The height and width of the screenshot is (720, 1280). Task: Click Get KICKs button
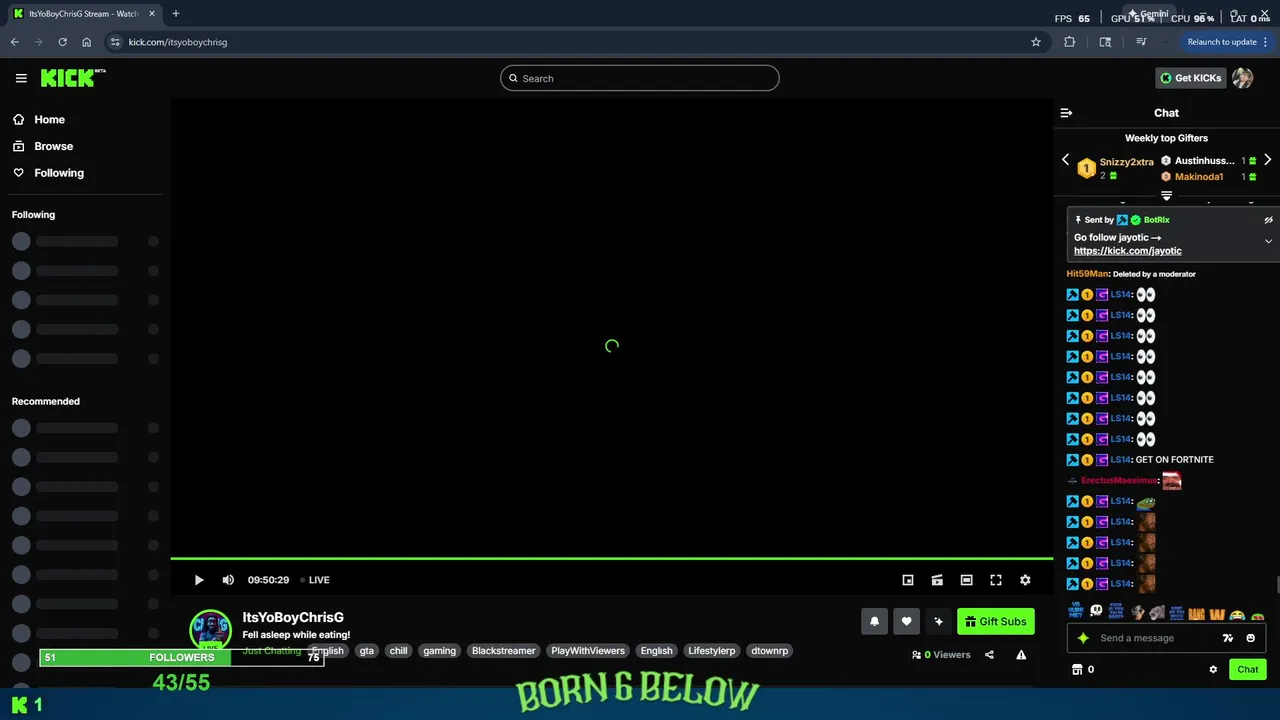tap(1190, 78)
